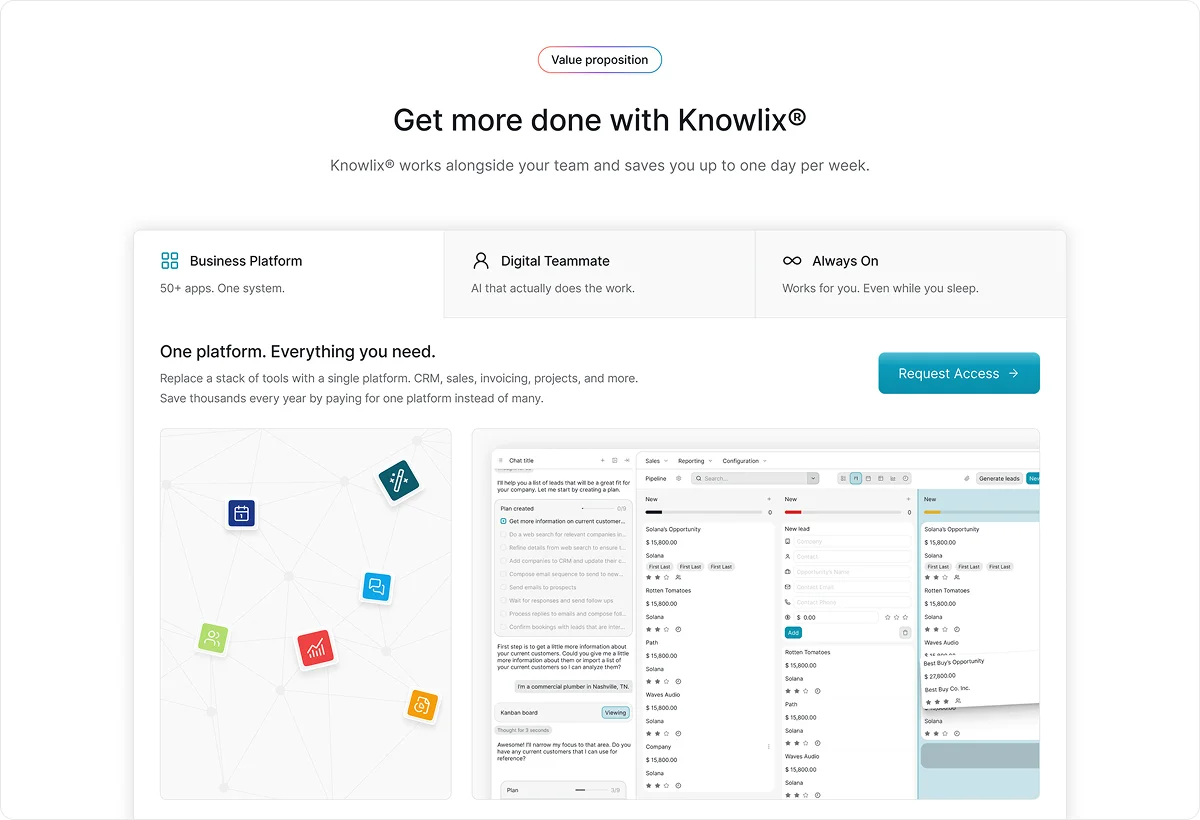Click the Generate leads button

coord(1001,478)
